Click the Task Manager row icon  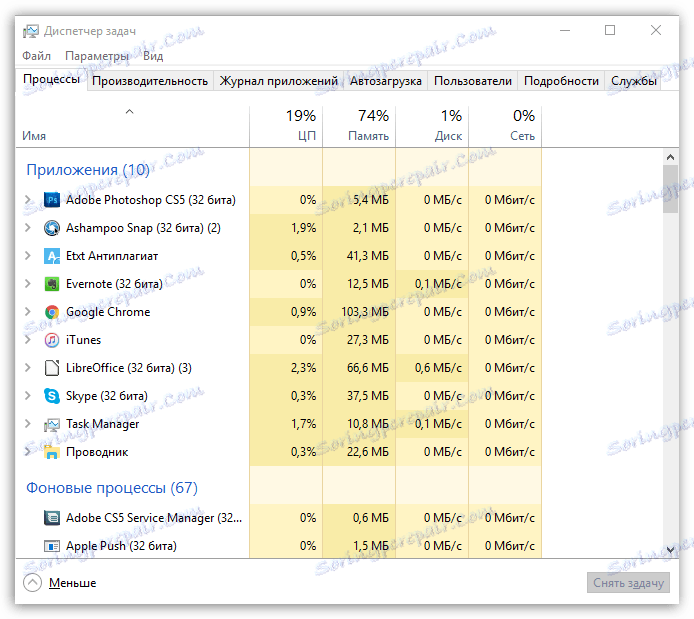(52, 424)
